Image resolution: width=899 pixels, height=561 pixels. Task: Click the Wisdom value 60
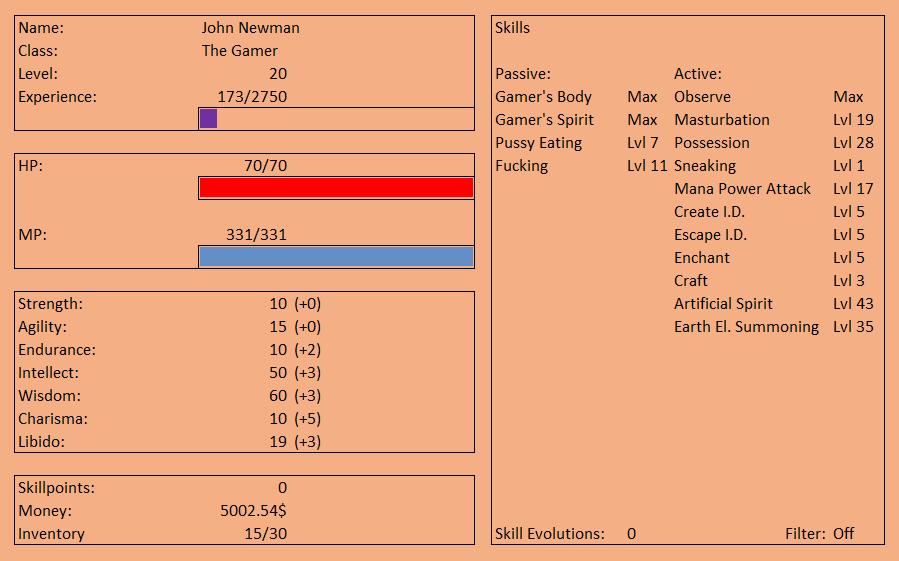tap(278, 395)
